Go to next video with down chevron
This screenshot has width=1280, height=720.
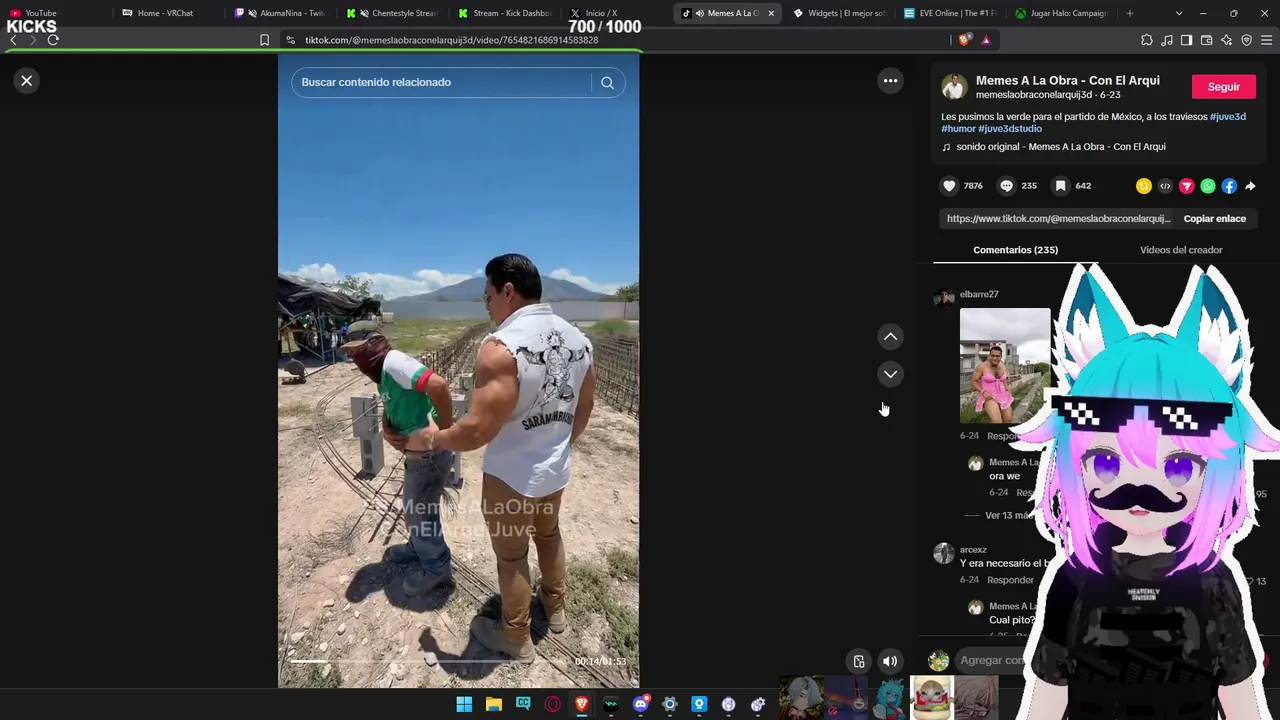tap(890, 374)
